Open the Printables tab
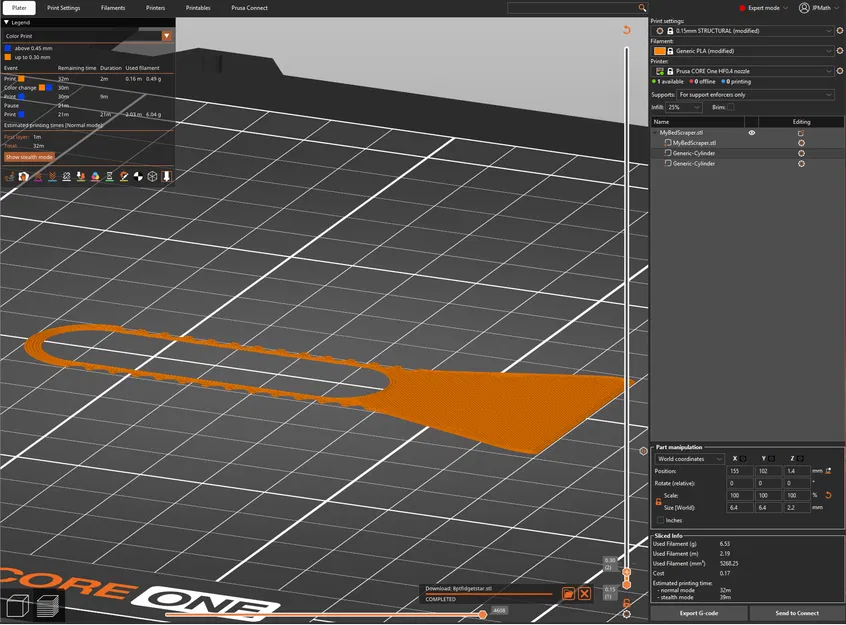The image size is (846, 625). pyautogui.click(x=197, y=7)
